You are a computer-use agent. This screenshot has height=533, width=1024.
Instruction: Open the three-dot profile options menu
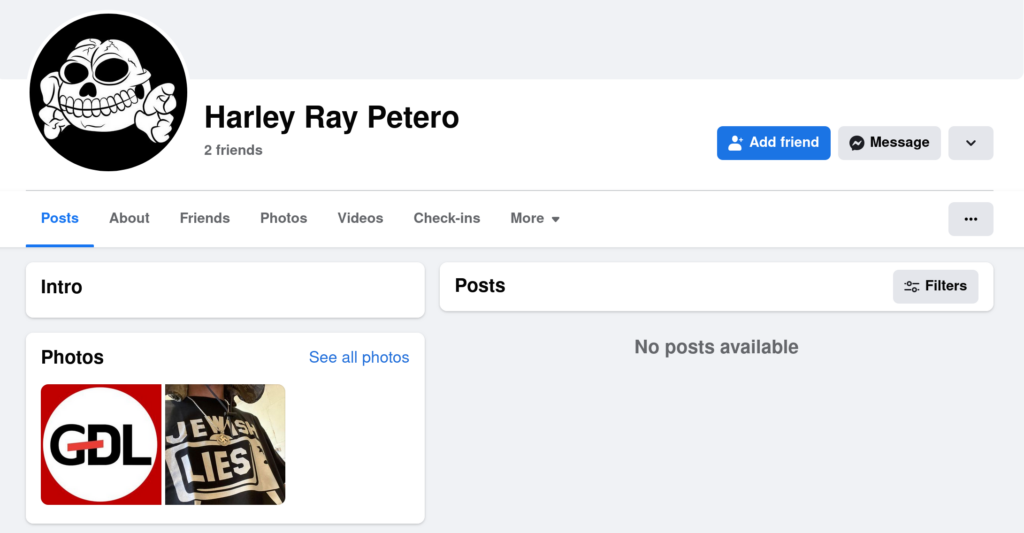click(970, 219)
